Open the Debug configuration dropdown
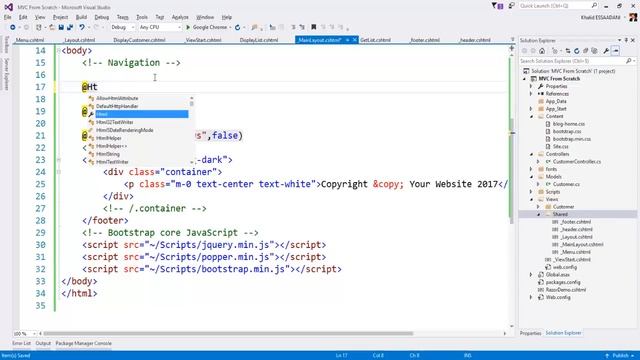 (133, 27)
